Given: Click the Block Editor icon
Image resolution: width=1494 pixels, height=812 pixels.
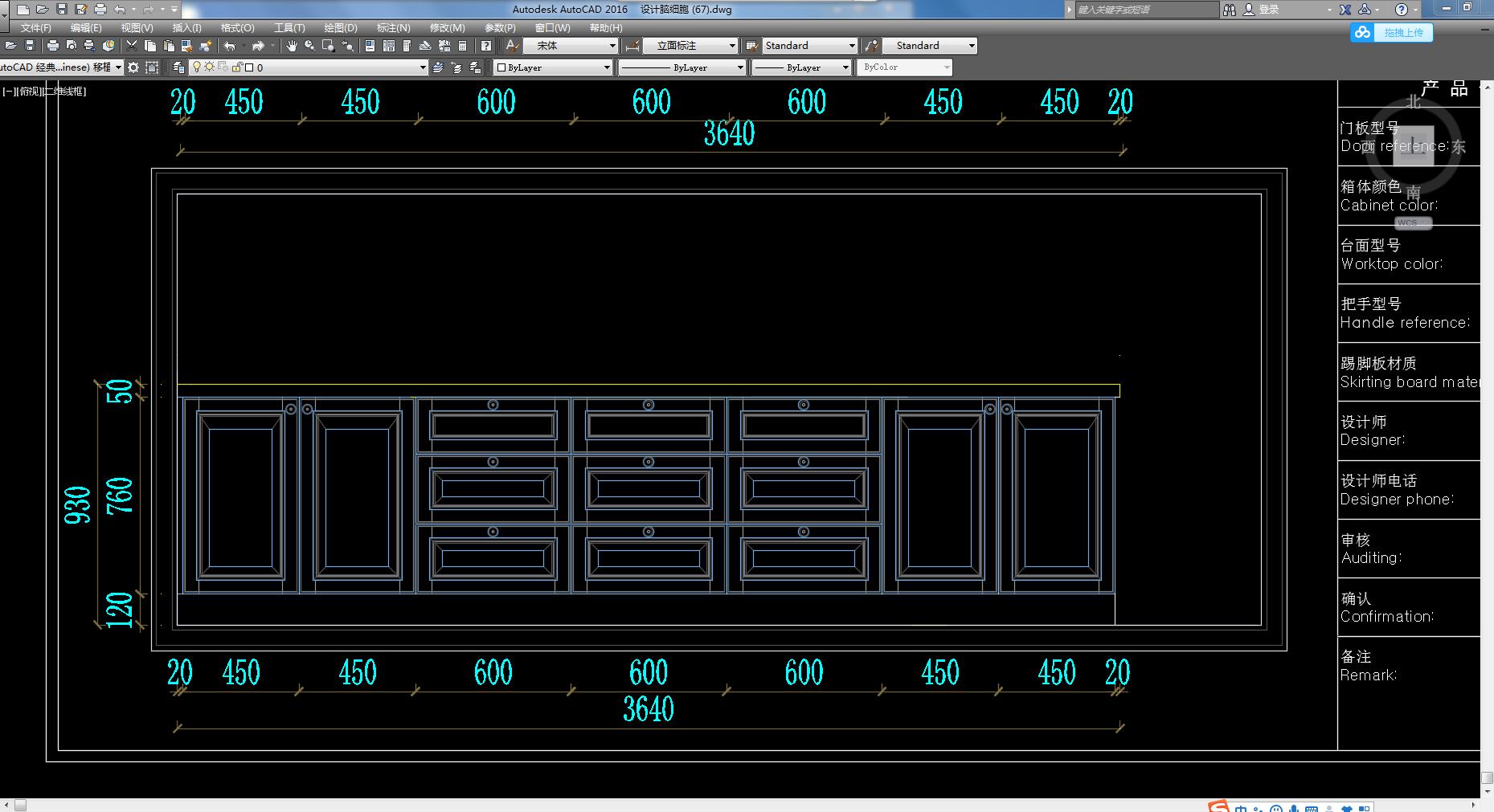Looking at the screenshot, I should coord(206,46).
